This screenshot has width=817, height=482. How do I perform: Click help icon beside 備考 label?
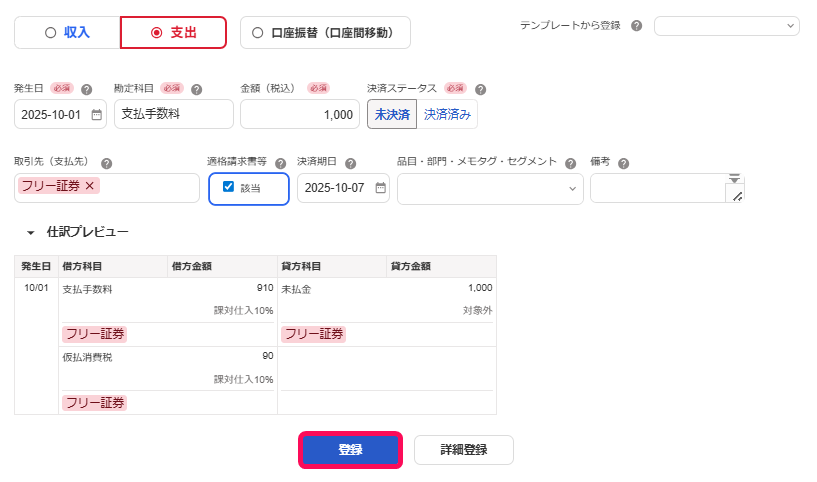coord(623,163)
